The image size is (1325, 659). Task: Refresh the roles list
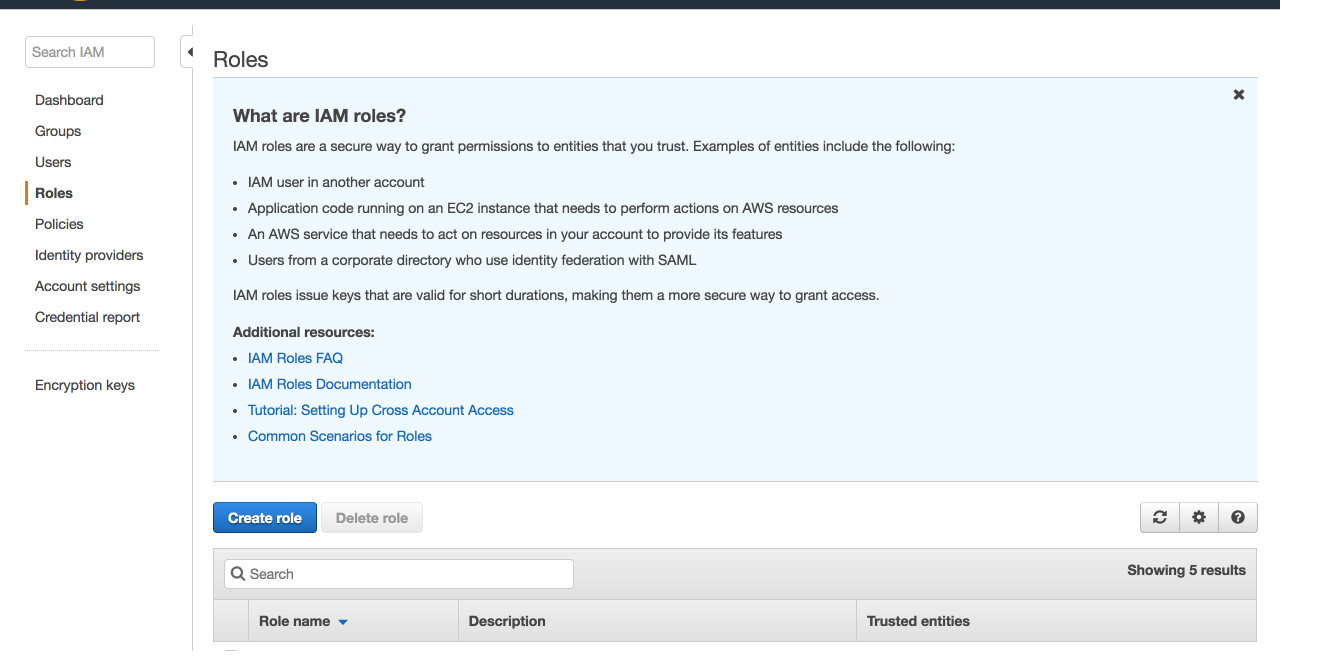pos(1159,517)
